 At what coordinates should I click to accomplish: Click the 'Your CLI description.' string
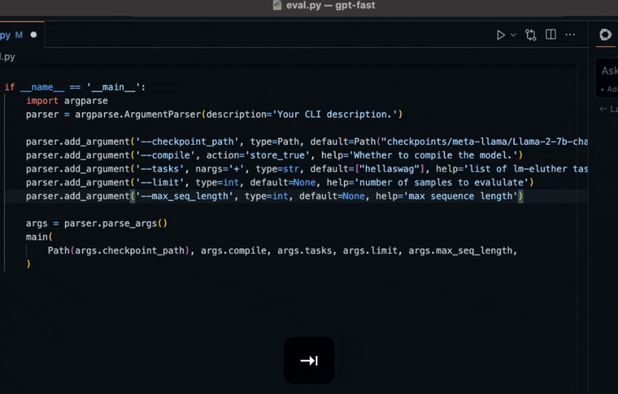[x=335, y=115]
